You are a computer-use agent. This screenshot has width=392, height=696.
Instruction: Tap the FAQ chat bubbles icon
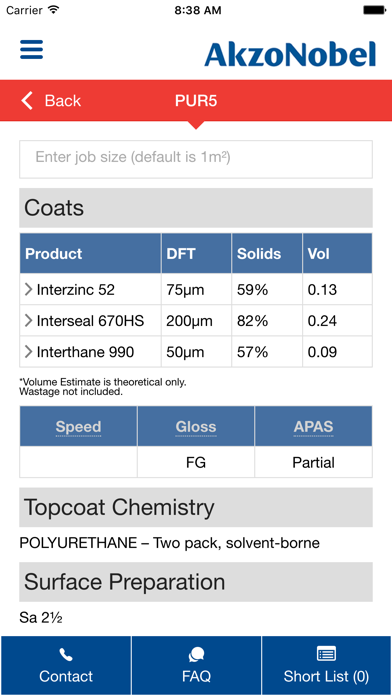(196, 654)
